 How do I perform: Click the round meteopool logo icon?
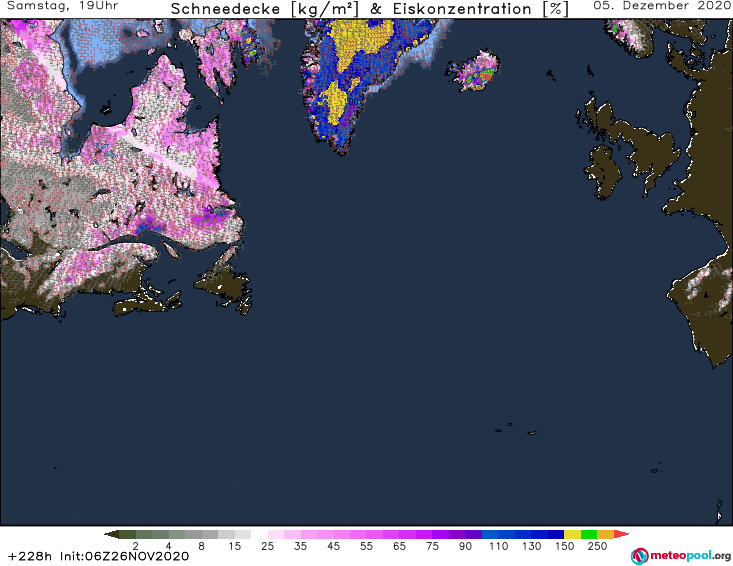coord(639,556)
